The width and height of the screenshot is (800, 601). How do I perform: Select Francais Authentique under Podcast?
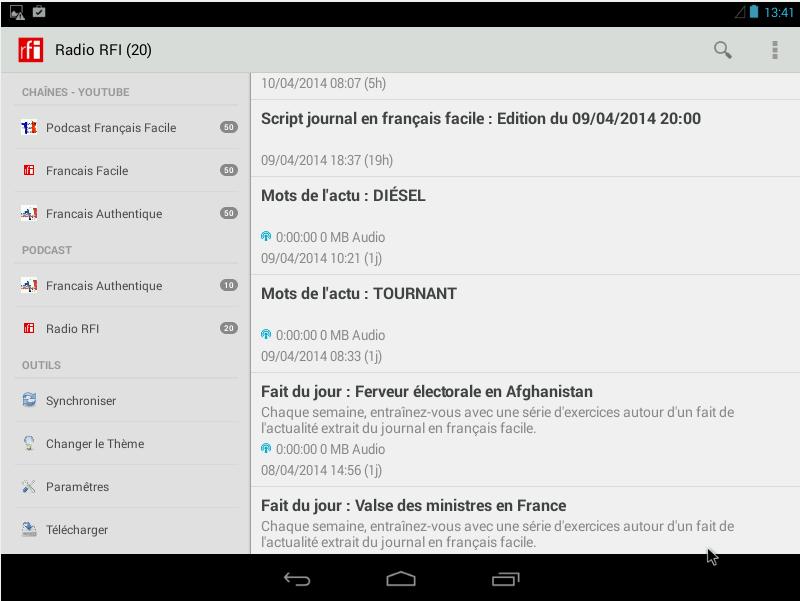pos(127,285)
